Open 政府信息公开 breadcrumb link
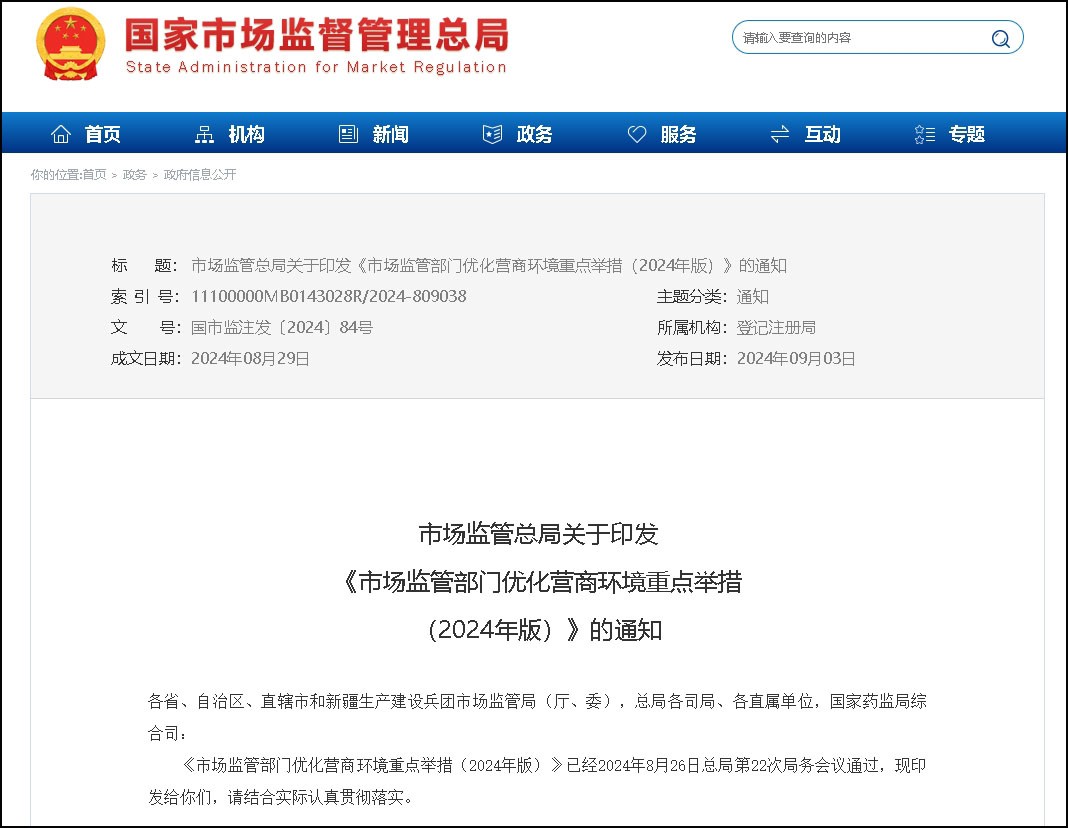This screenshot has width=1068, height=828. pyautogui.click(x=200, y=174)
